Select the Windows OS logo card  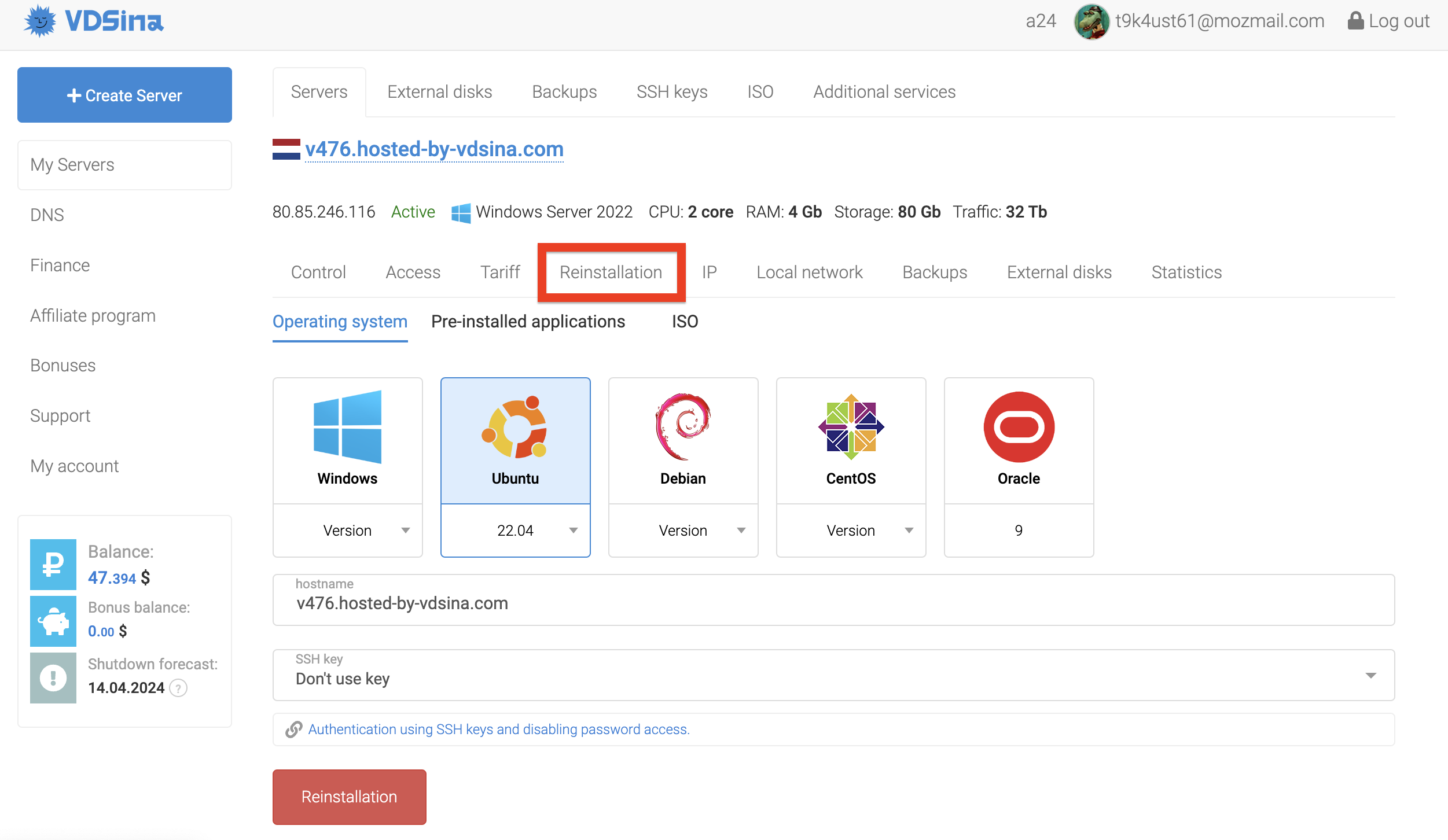(348, 440)
